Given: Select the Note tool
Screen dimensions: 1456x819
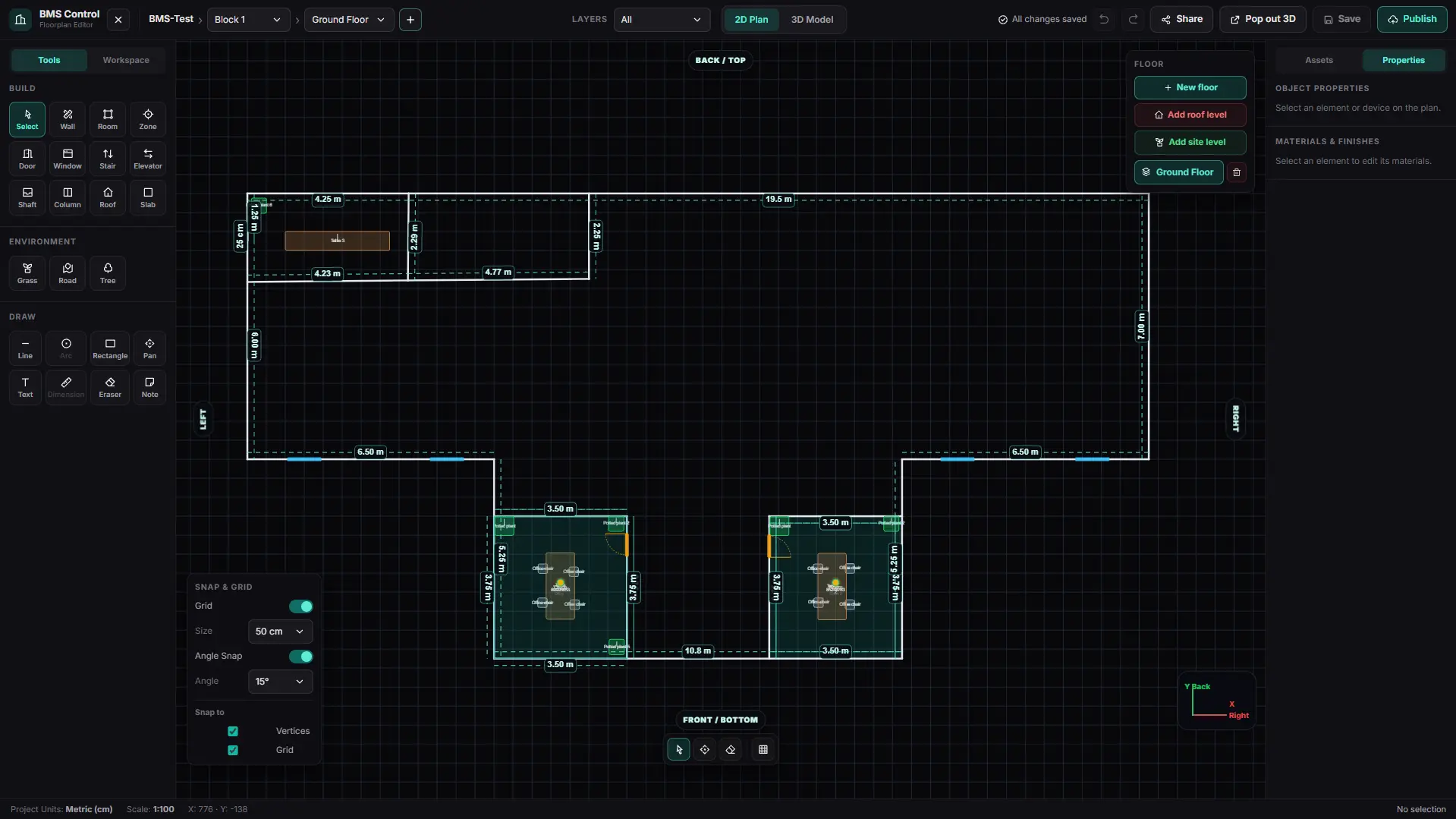Looking at the screenshot, I should (150, 387).
